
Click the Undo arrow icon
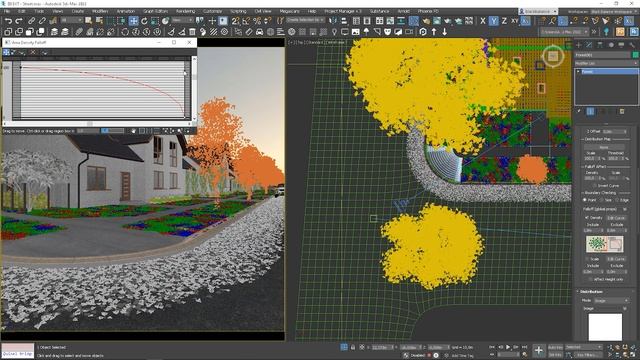(8, 21)
